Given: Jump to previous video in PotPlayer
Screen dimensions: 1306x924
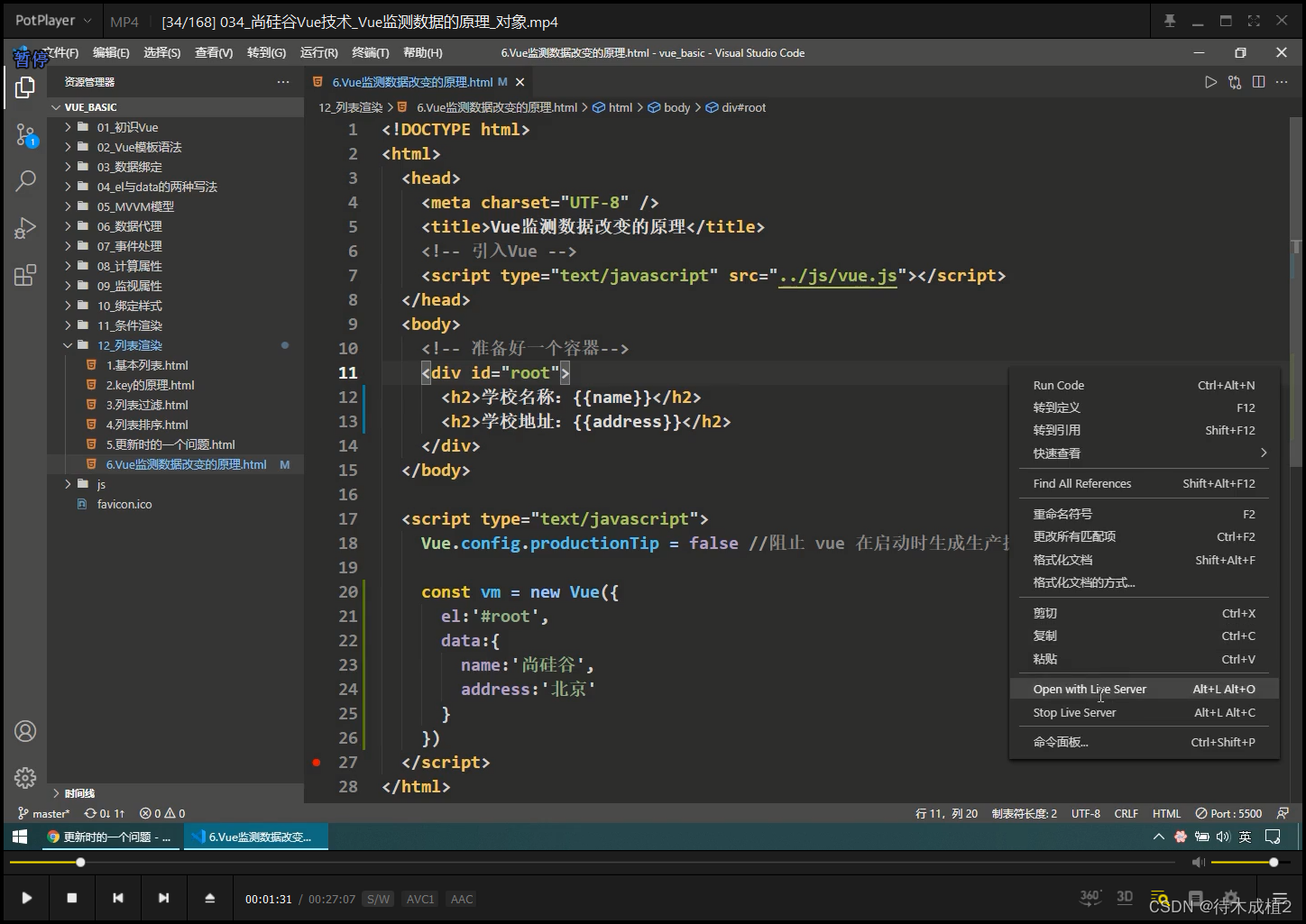Looking at the screenshot, I should coord(117,898).
